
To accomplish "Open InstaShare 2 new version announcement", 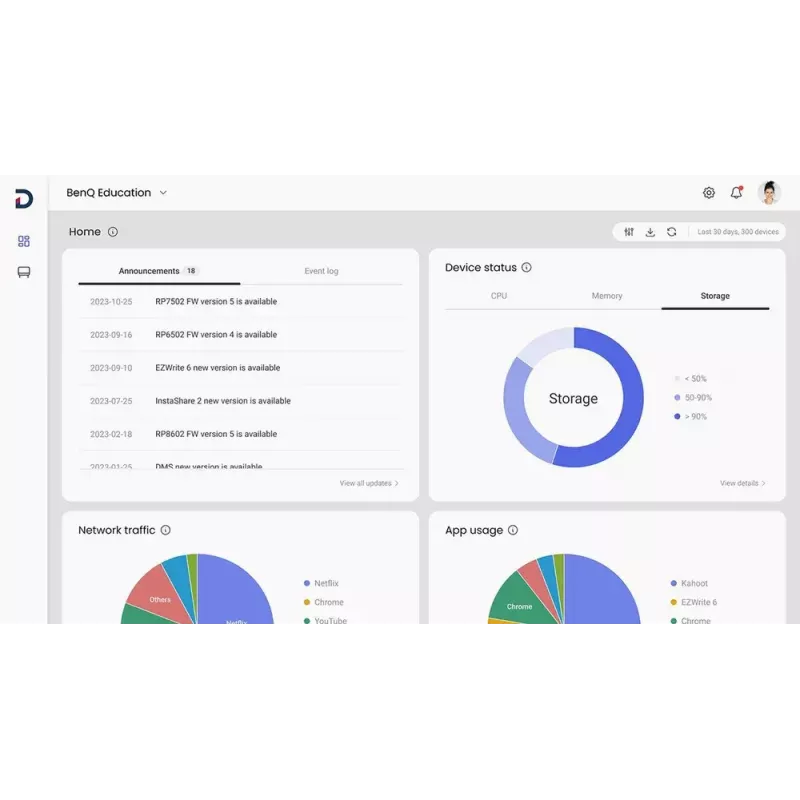I will (x=223, y=401).
